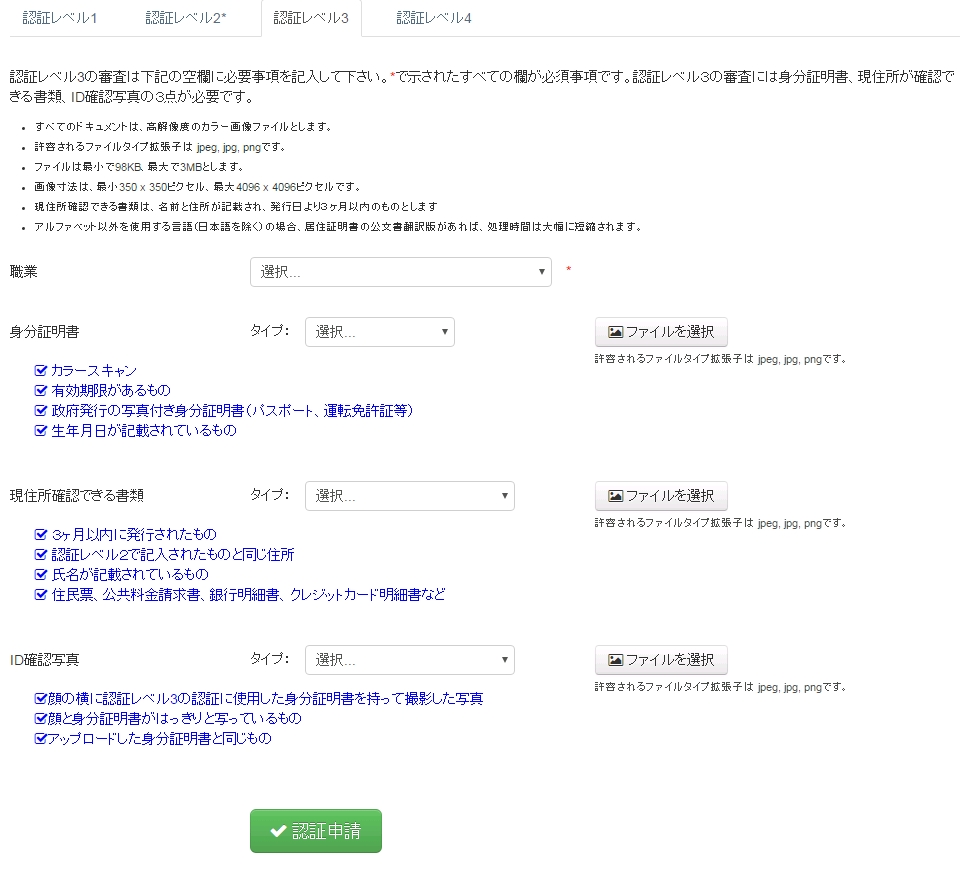Click the checkmark beside アップロードした身分証明書と同じもの
The width and height of the screenshot is (964, 871).
(x=40, y=739)
